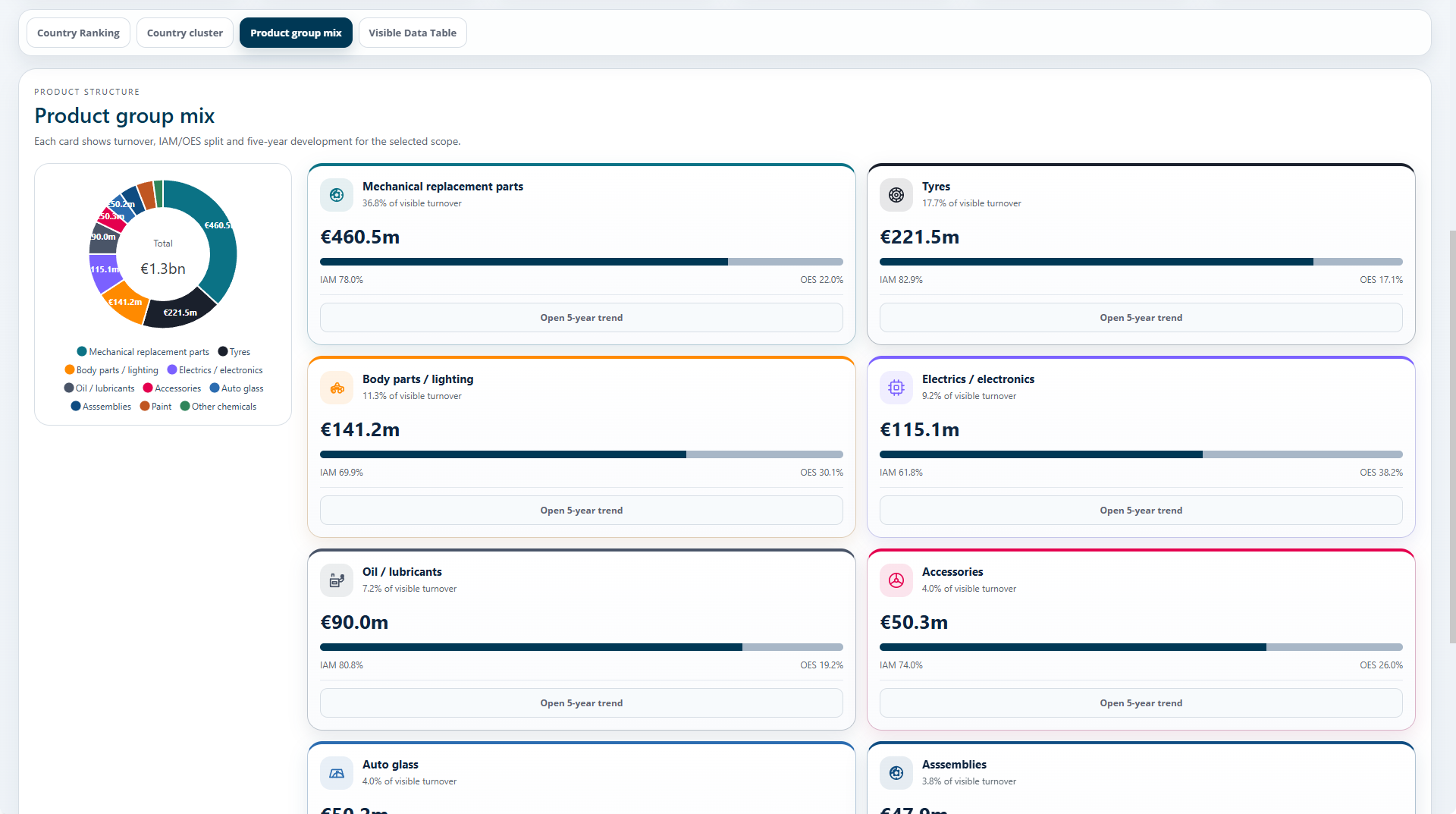This screenshot has height=814, width=1456.
Task: Open the Country cluster tab
Action: coord(185,33)
